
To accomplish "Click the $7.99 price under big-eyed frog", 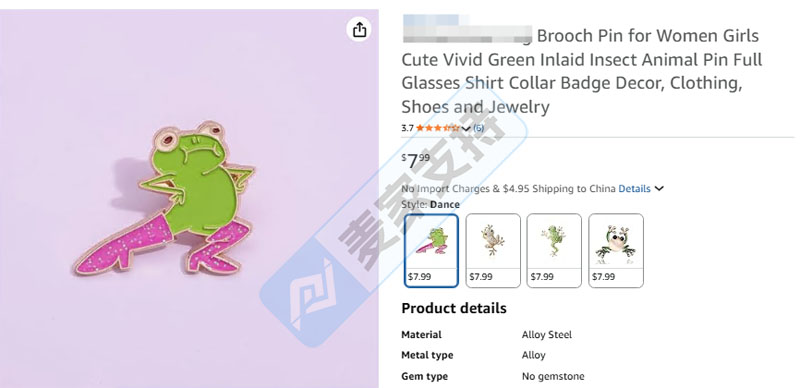I will (604, 277).
